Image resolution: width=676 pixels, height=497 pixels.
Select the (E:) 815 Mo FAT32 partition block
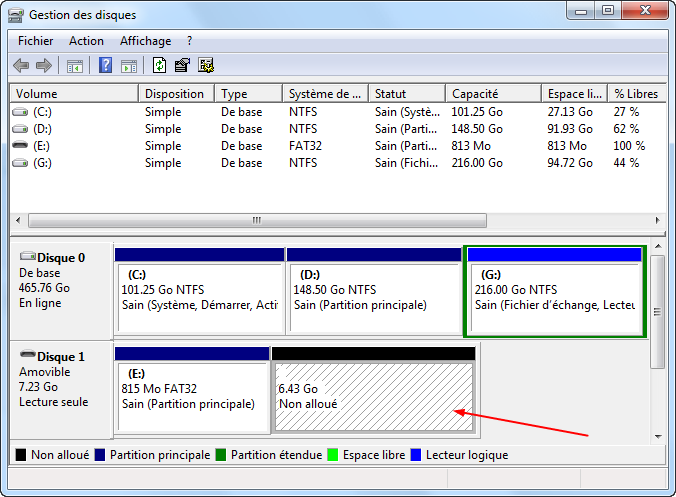[x=192, y=390]
